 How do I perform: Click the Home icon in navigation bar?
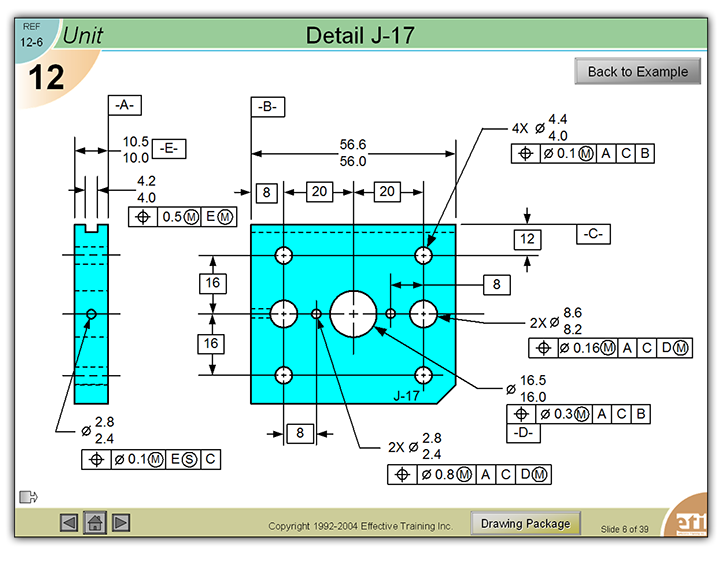click(95, 522)
